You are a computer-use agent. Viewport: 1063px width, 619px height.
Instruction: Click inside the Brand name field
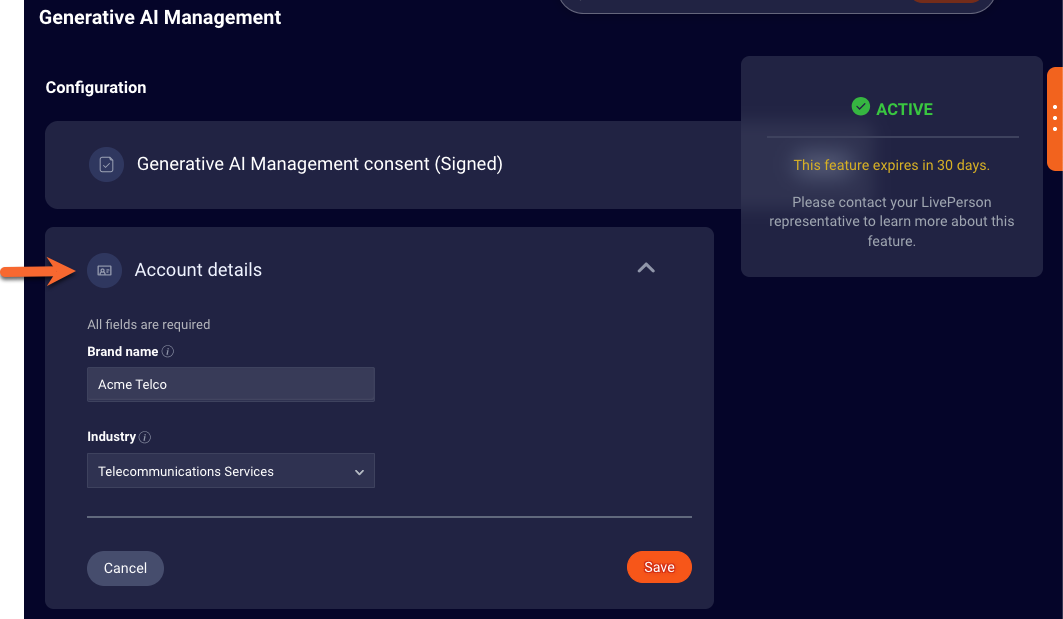pyautogui.click(x=230, y=384)
